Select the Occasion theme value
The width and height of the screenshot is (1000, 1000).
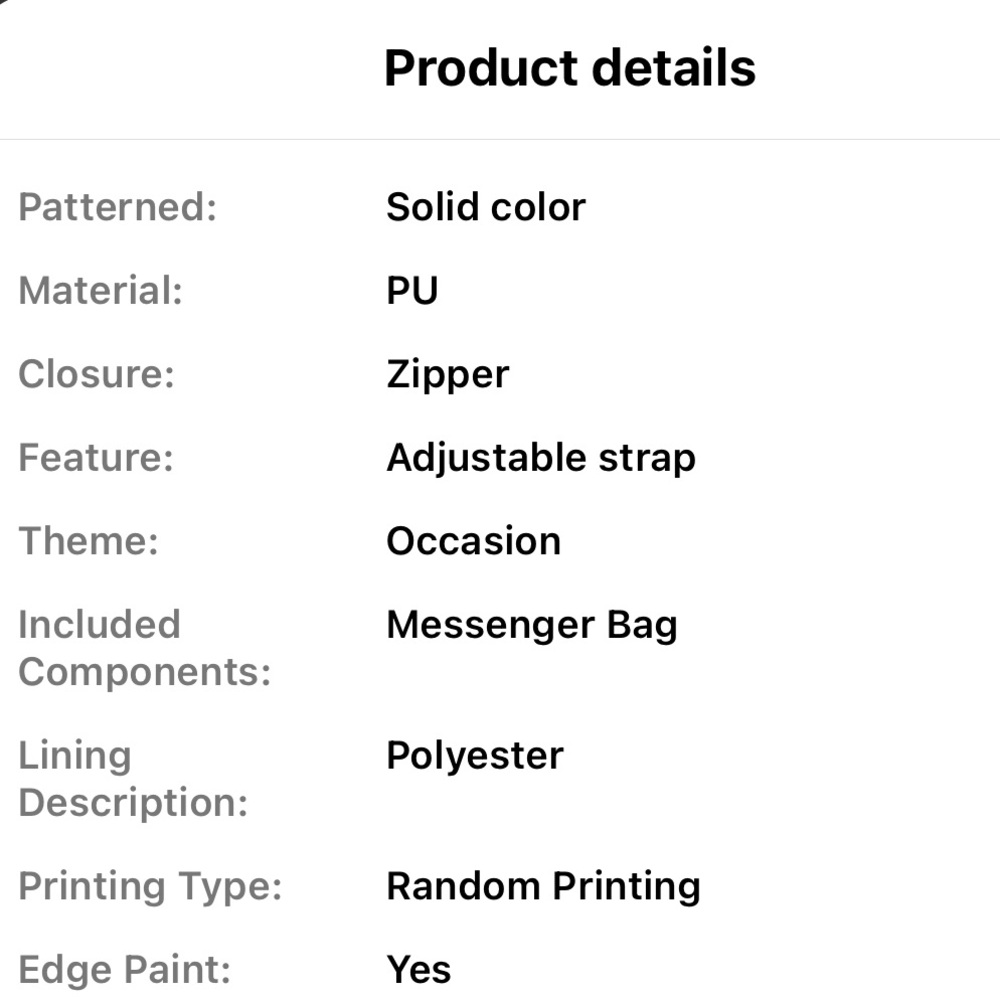pyautogui.click(x=474, y=541)
